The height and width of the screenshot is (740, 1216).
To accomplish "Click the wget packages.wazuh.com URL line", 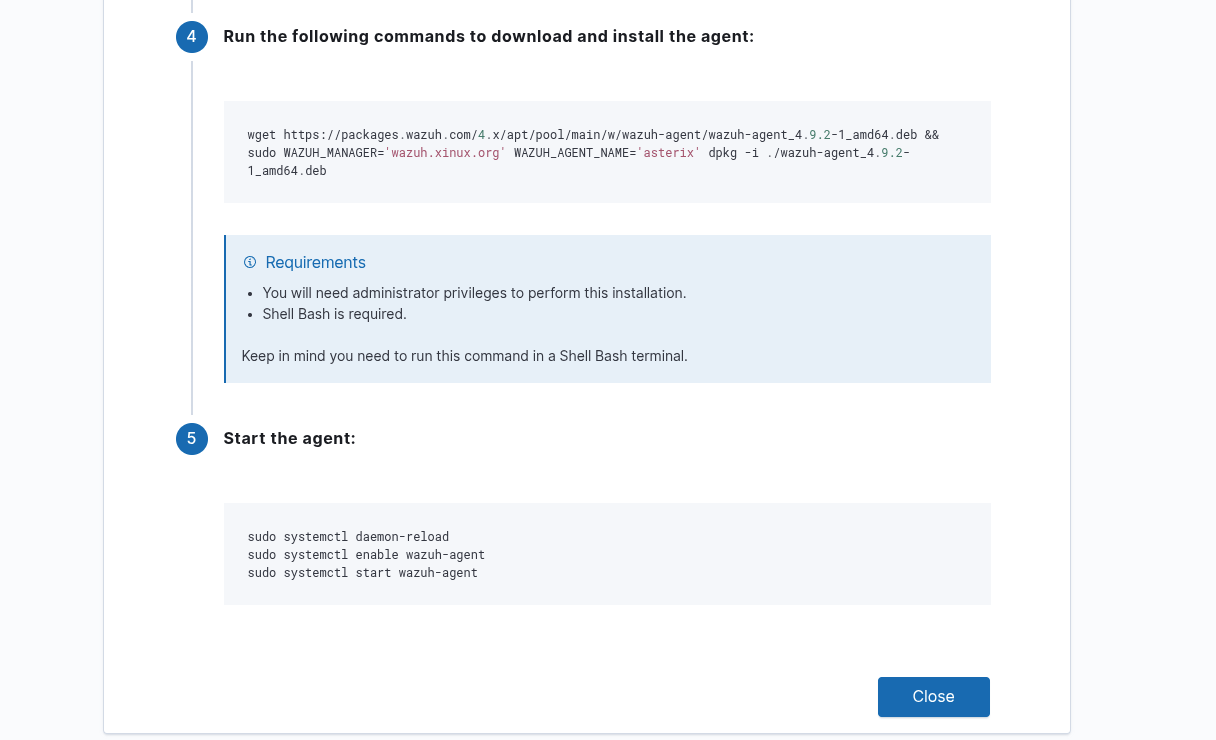I will tap(592, 134).
